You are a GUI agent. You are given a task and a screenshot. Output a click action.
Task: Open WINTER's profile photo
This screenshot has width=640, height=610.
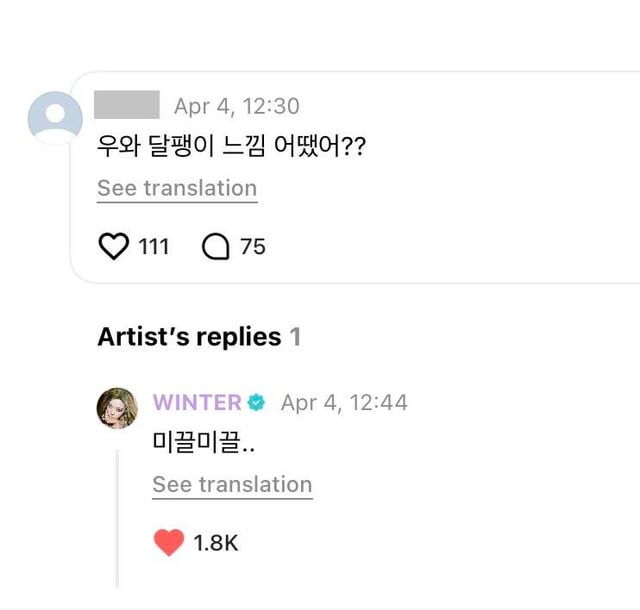tap(117, 408)
